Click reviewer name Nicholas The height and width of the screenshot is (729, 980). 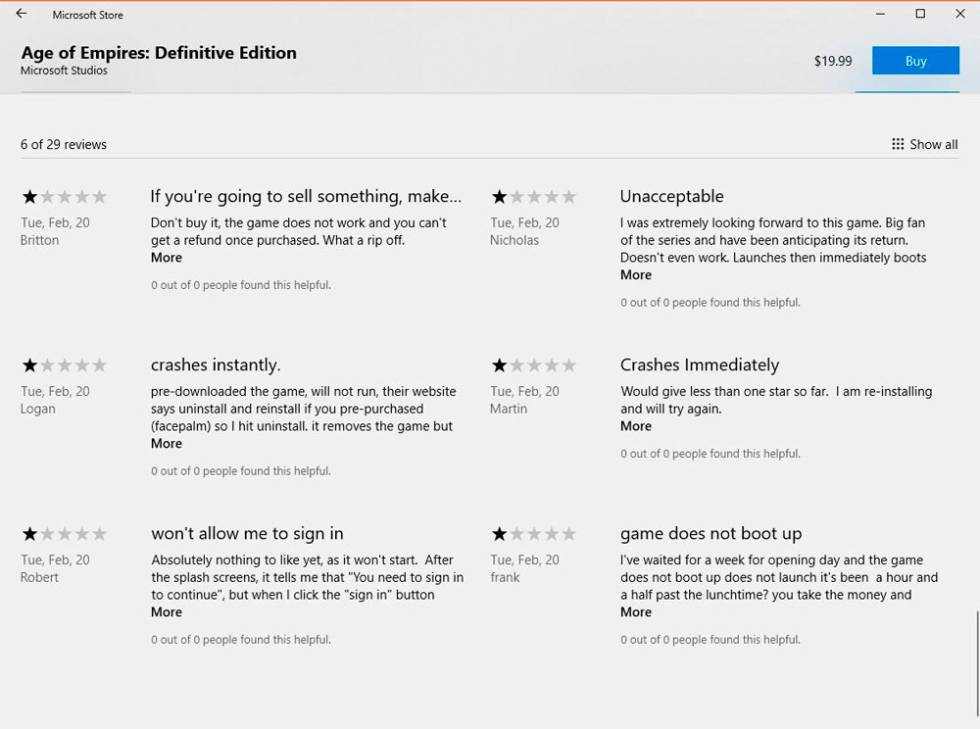click(514, 240)
